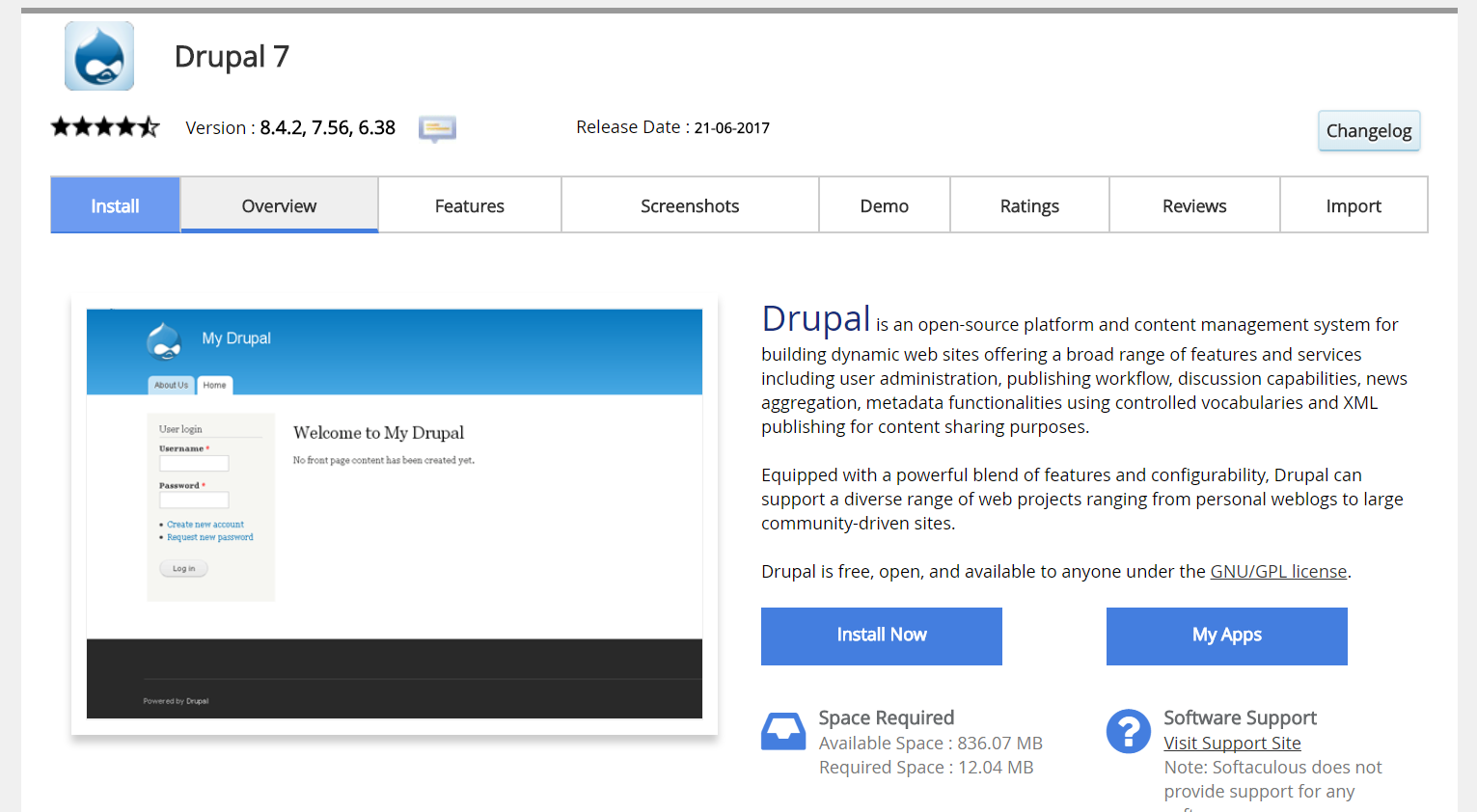Open the Ratings tab
The width and height of the screenshot is (1477, 812).
pos(1028,205)
